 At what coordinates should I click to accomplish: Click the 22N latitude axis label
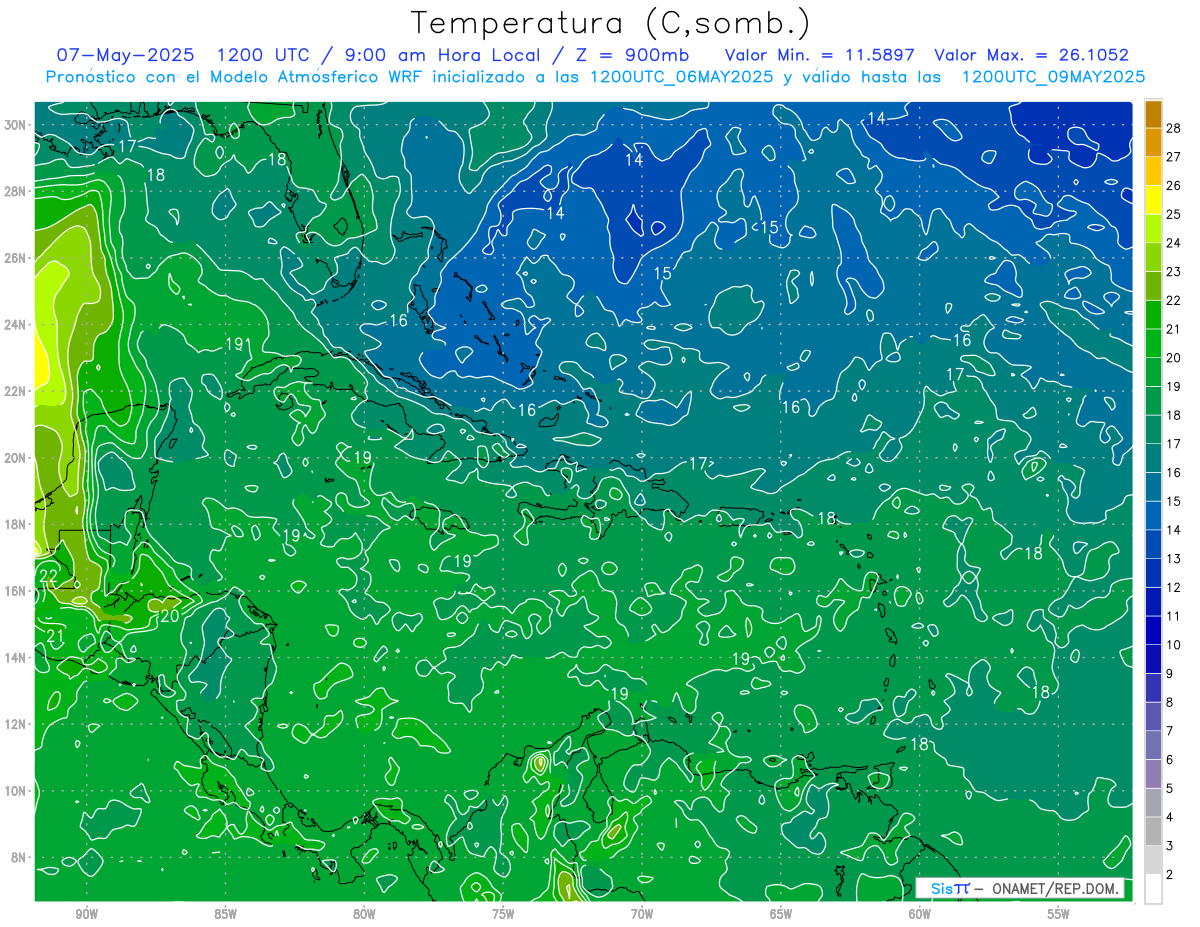click(x=17, y=391)
